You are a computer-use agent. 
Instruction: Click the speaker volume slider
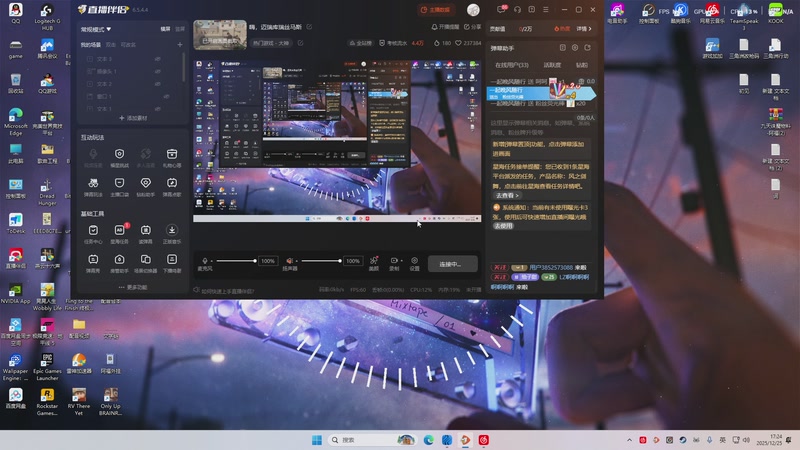click(321, 261)
